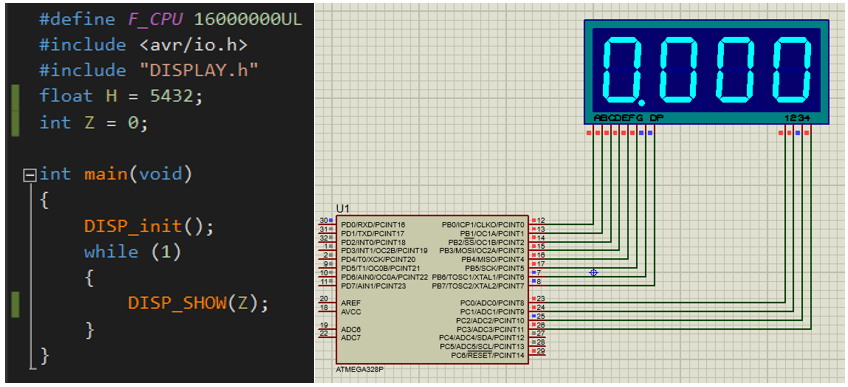848x387 pixels.
Task: Click the PD1/TXD/PCINT17 pin label
Action: tap(372, 233)
